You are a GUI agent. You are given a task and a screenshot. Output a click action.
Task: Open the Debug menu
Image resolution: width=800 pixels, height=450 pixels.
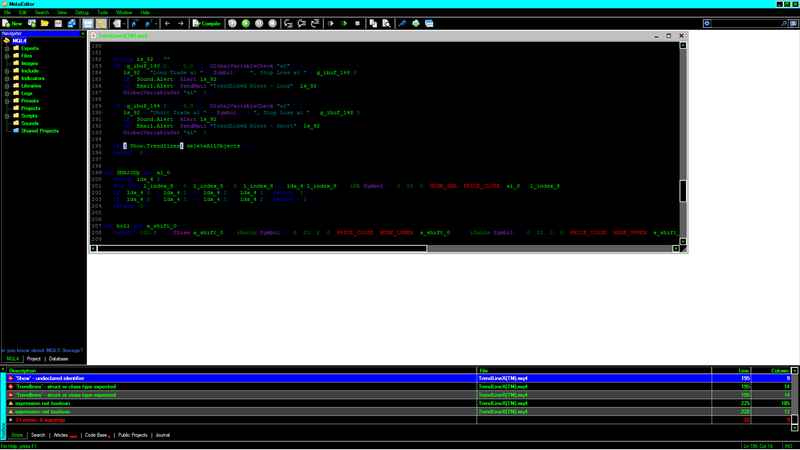coord(82,12)
